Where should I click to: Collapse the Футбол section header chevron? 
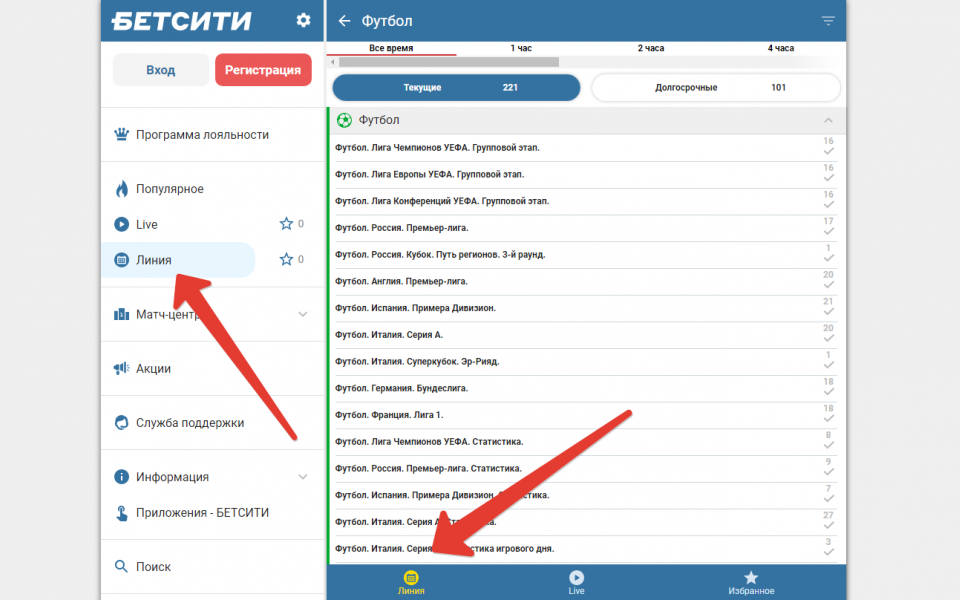pos(828,121)
